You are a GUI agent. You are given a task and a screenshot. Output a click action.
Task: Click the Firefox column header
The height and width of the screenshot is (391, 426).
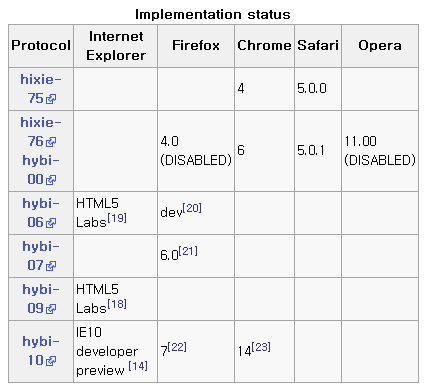coord(196,46)
